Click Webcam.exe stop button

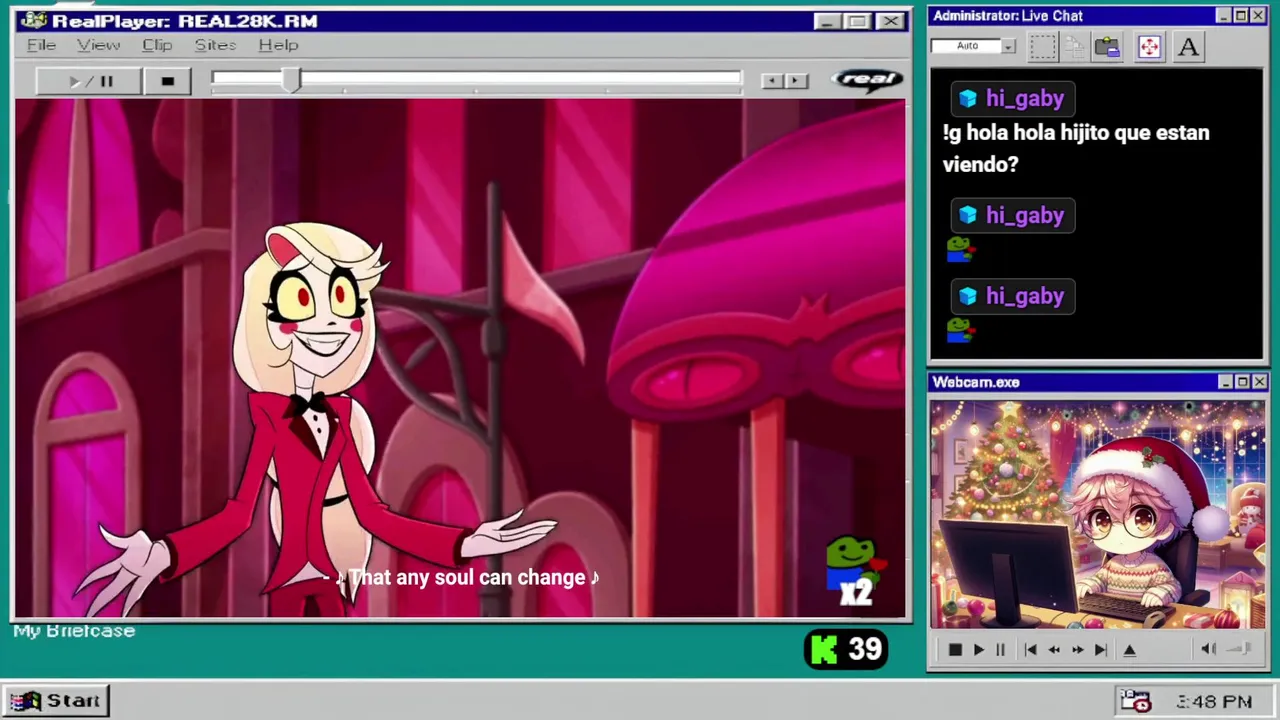(x=955, y=650)
